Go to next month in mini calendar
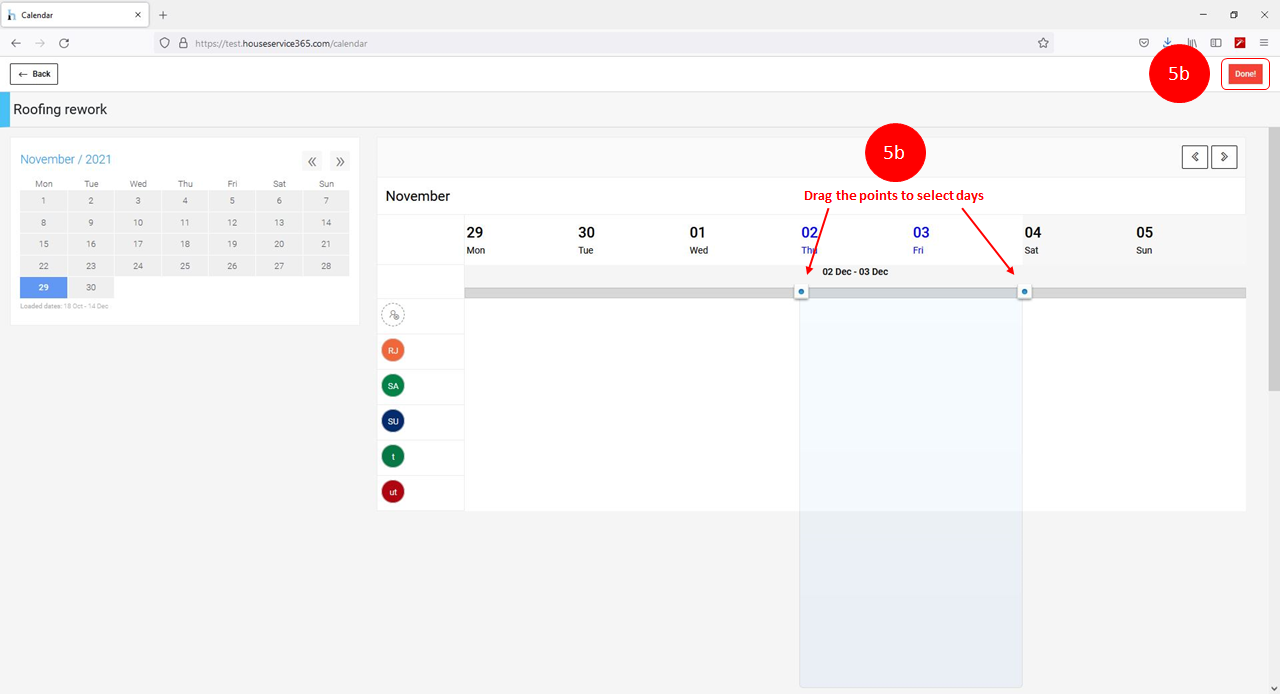The width and height of the screenshot is (1280, 694). click(340, 161)
